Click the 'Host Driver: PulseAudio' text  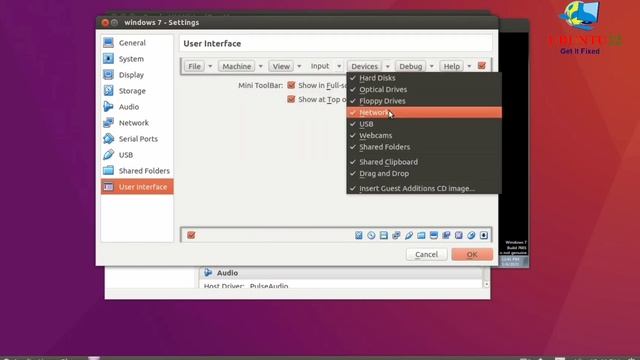click(246, 286)
